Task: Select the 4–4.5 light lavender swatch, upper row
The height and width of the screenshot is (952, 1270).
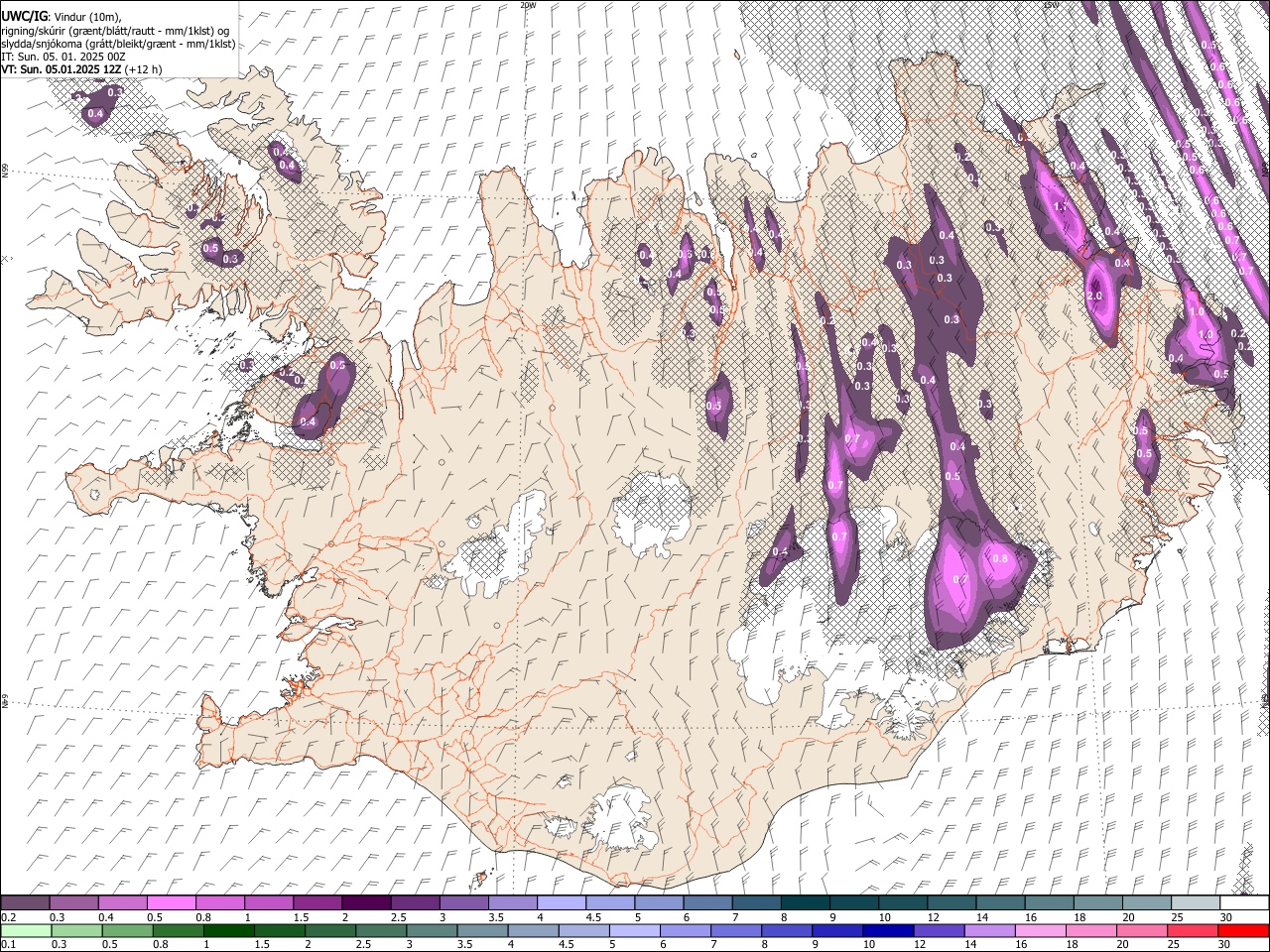Action: point(562,903)
